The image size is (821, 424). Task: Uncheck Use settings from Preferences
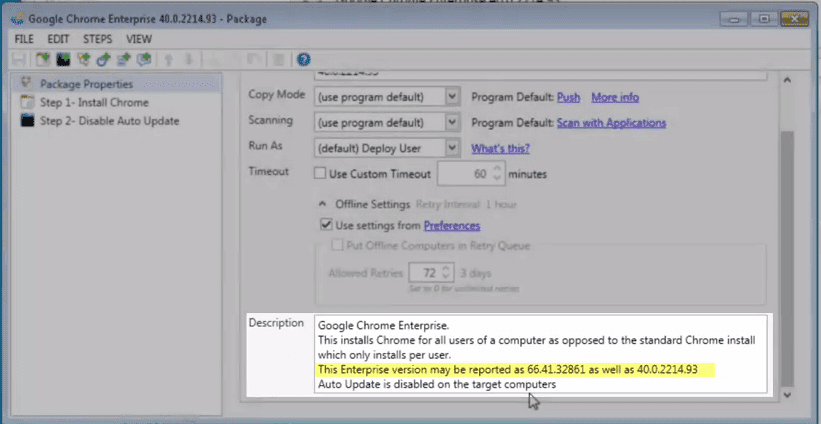pos(326,226)
